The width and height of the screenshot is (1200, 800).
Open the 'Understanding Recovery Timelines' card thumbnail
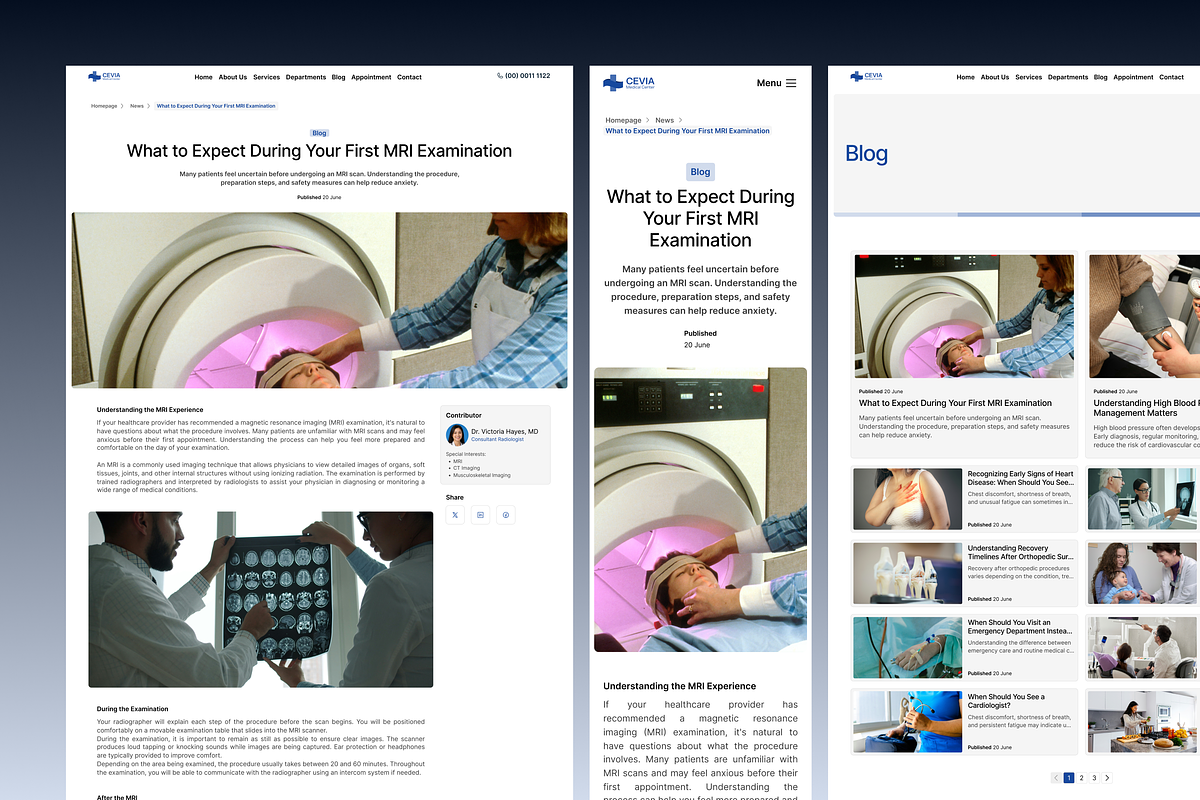point(908,573)
